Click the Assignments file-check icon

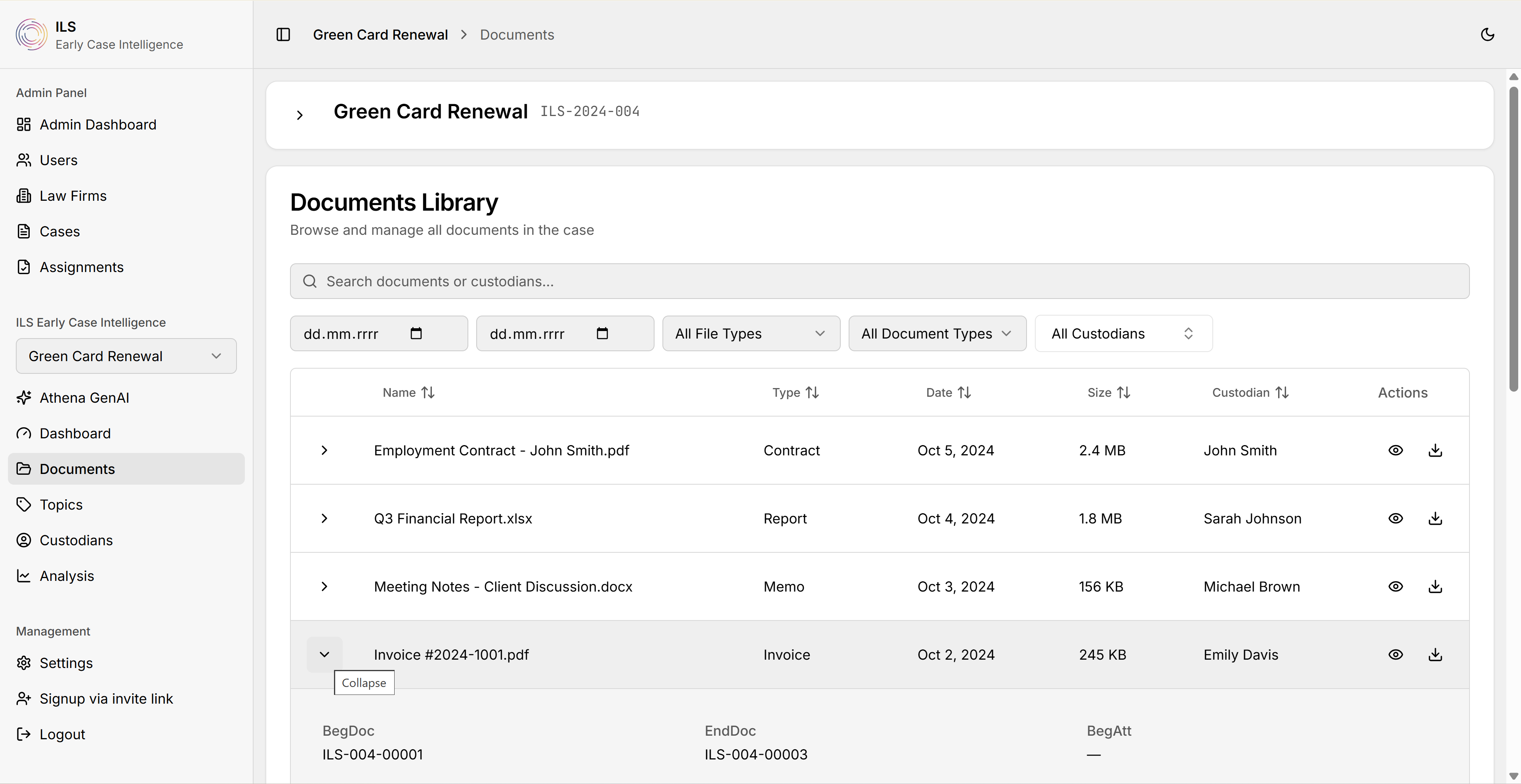pyautogui.click(x=24, y=267)
